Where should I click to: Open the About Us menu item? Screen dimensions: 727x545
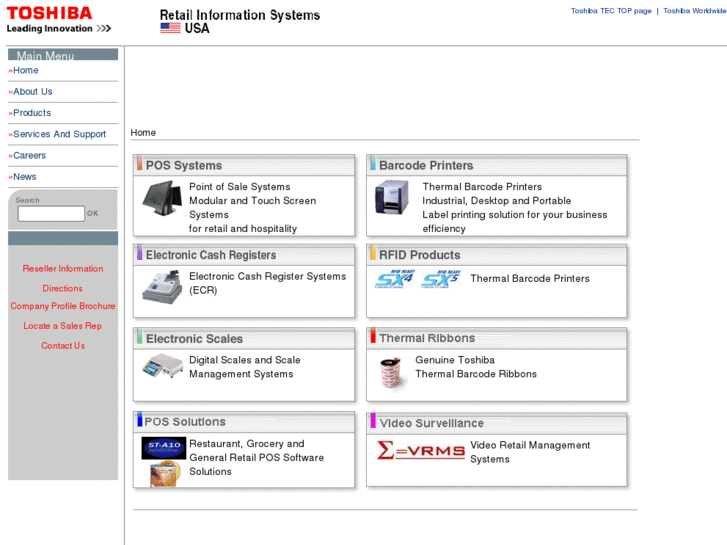(32, 92)
